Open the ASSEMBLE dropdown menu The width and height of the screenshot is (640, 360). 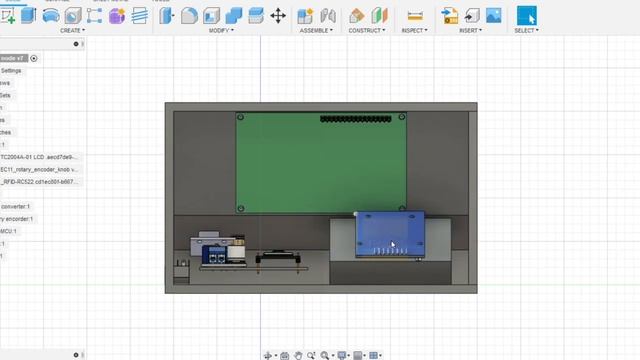pos(316,31)
